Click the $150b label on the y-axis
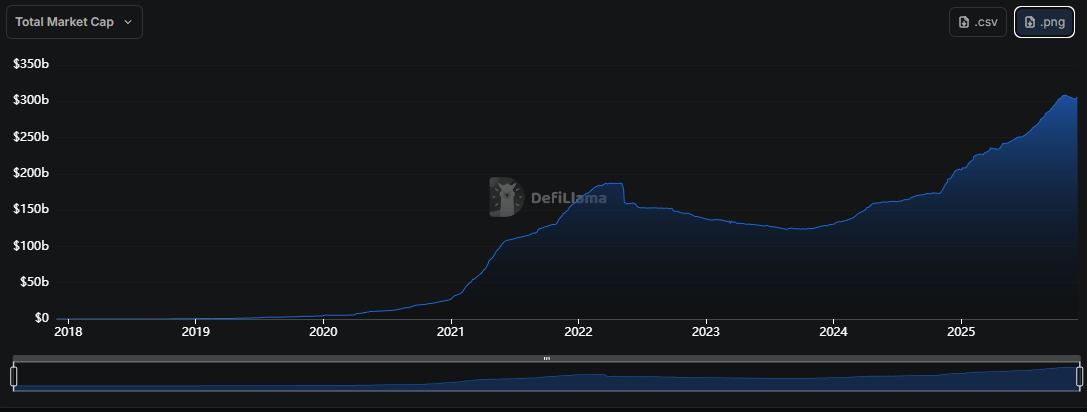Viewport: 1087px width, 412px height. pos(31,209)
